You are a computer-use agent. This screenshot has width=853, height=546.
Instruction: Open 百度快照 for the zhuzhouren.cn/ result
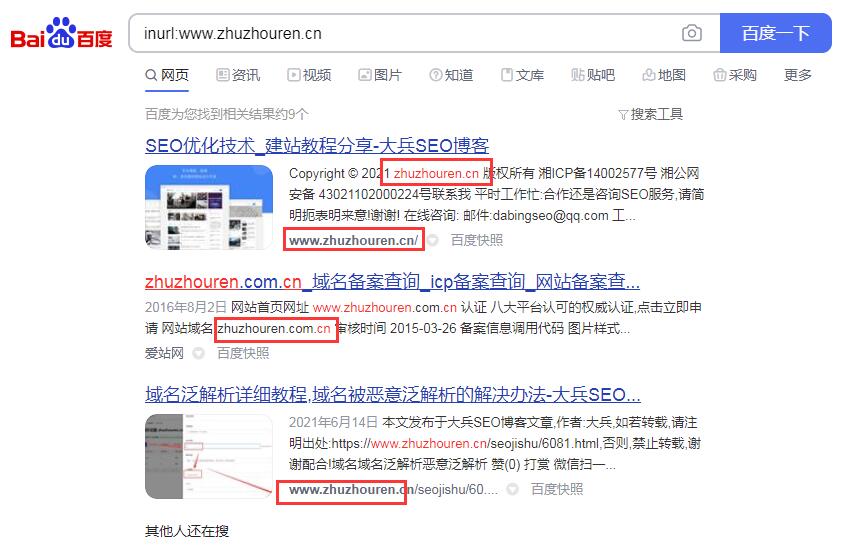477,240
